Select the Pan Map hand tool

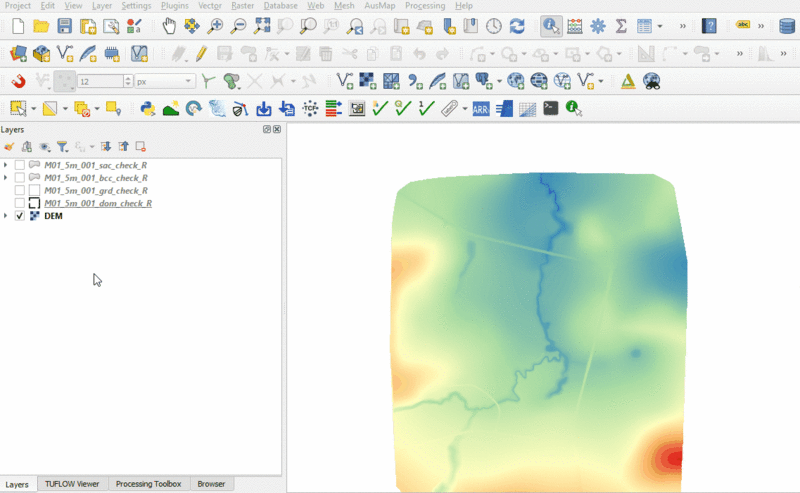tap(169, 26)
